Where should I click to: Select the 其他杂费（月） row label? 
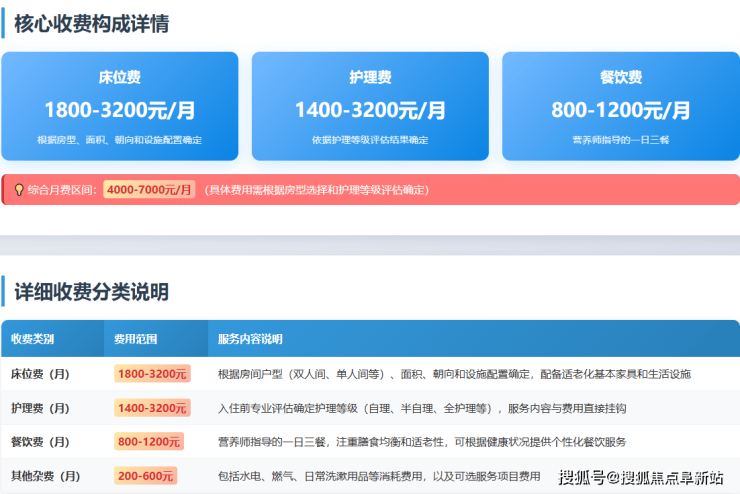[x=45, y=476]
